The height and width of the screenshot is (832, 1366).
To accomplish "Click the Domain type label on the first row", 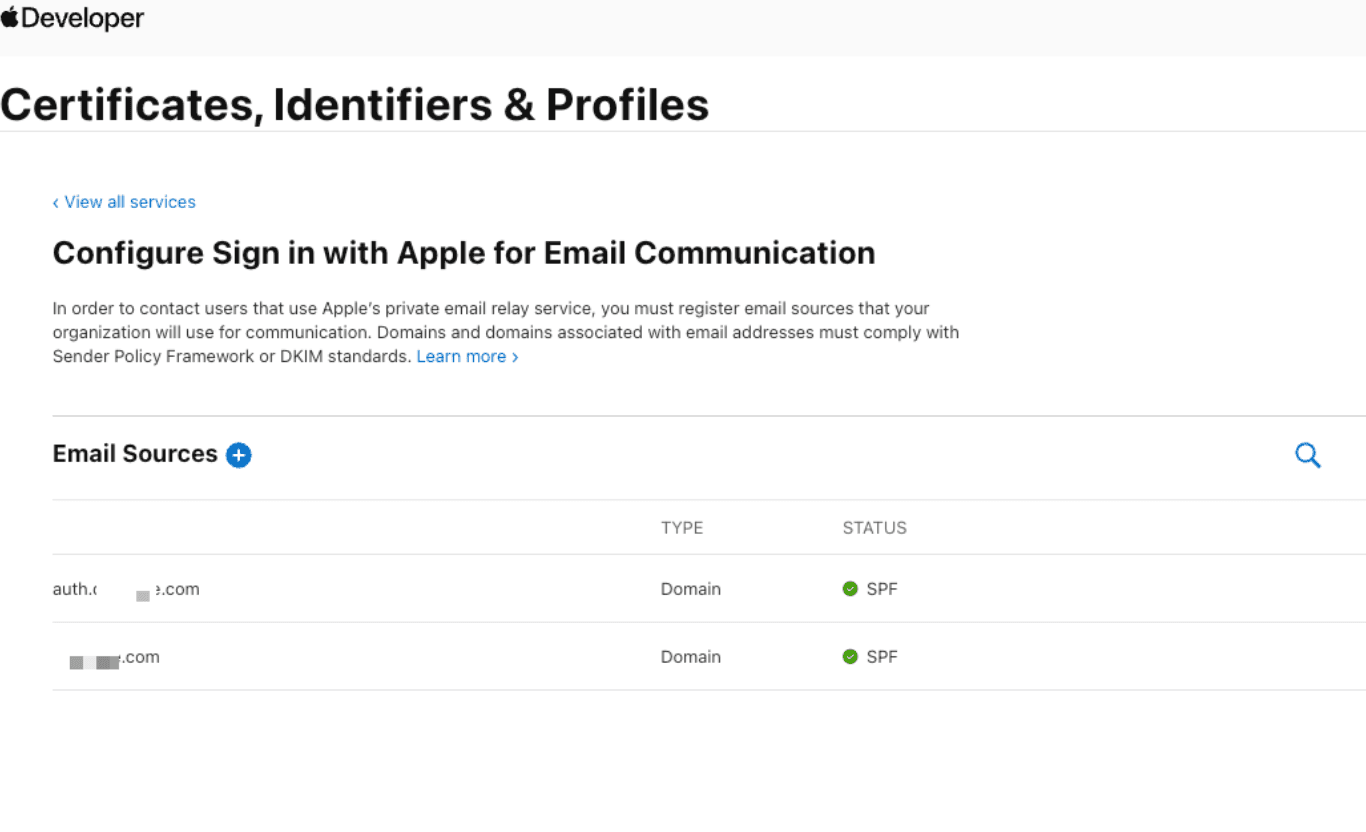I will click(691, 588).
